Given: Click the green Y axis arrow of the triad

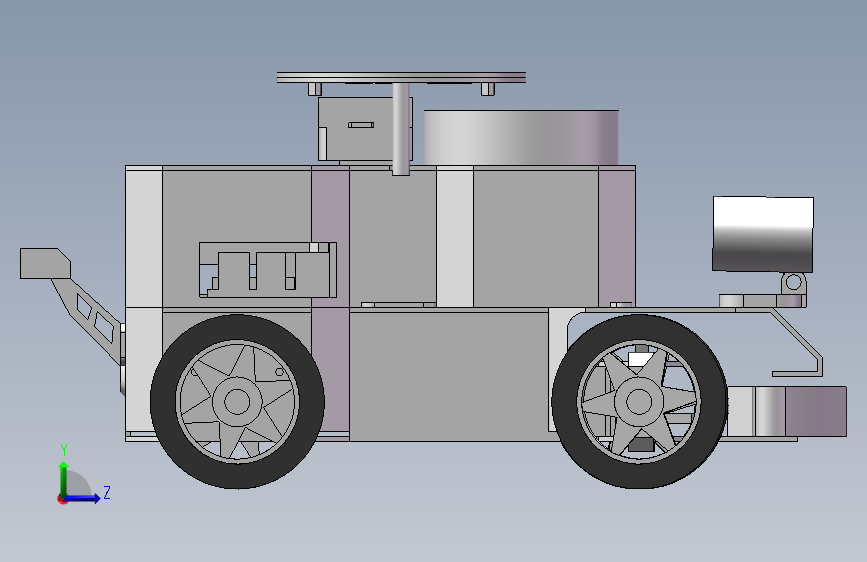Looking at the screenshot, I should [64, 478].
